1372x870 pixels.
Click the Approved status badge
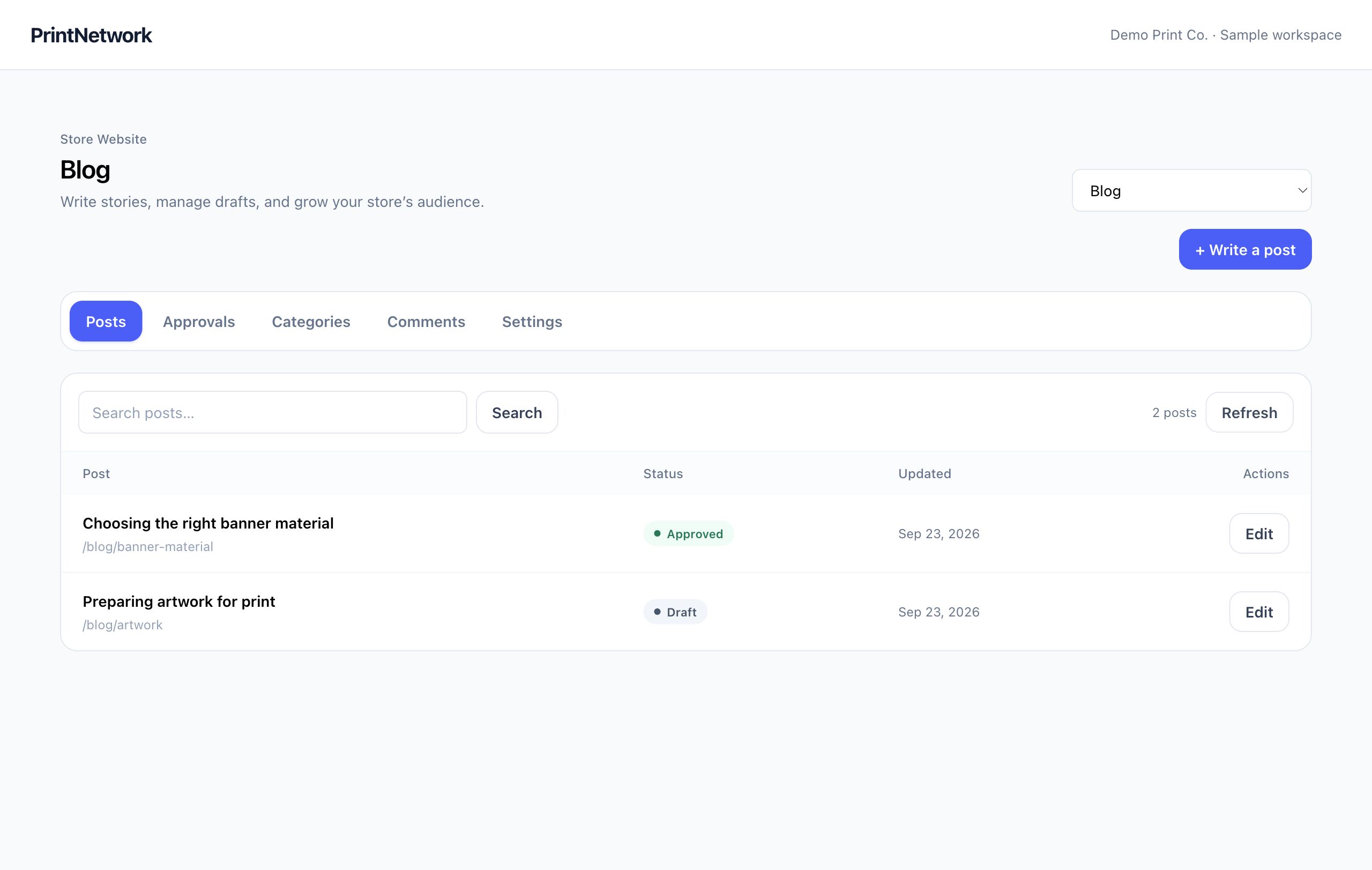tap(688, 534)
